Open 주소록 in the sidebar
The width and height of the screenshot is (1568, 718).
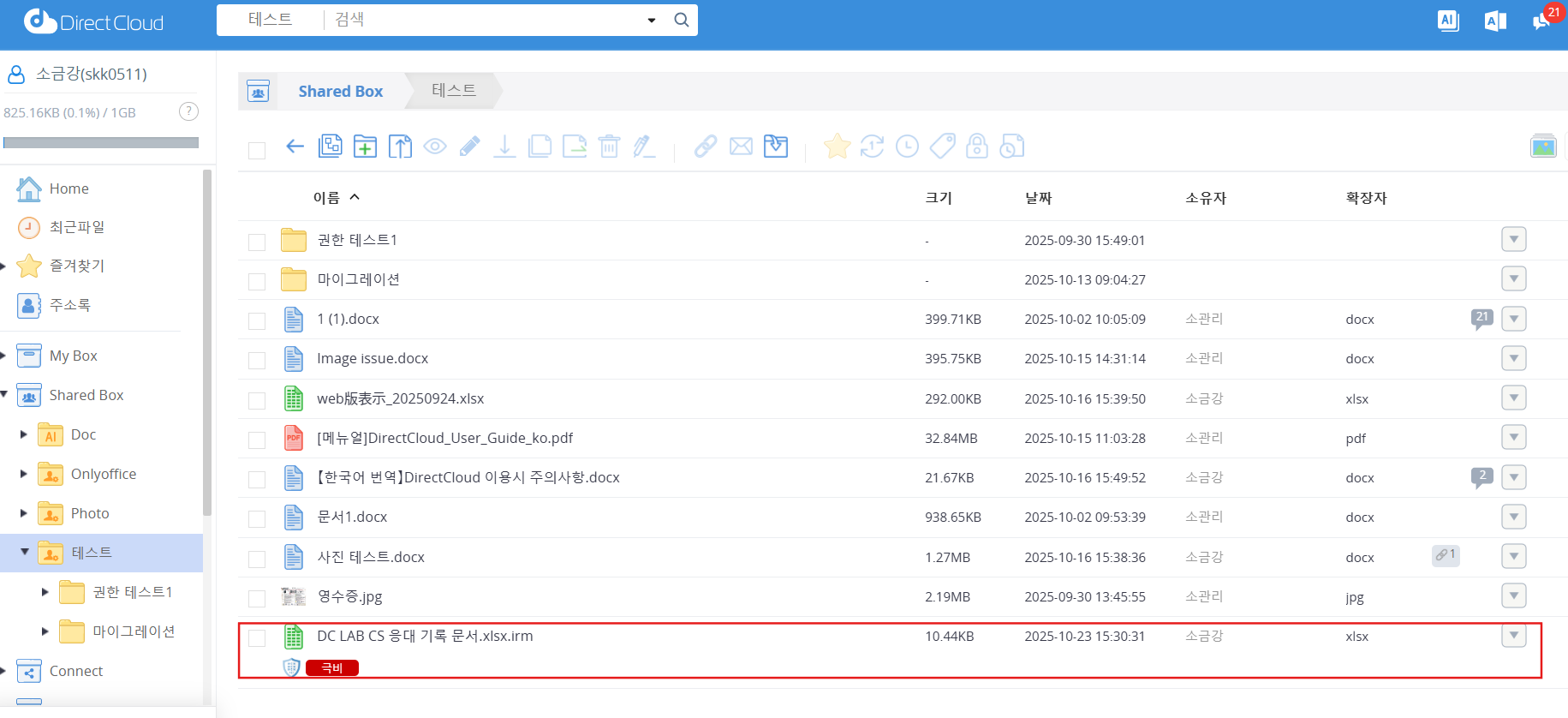coord(70,305)
